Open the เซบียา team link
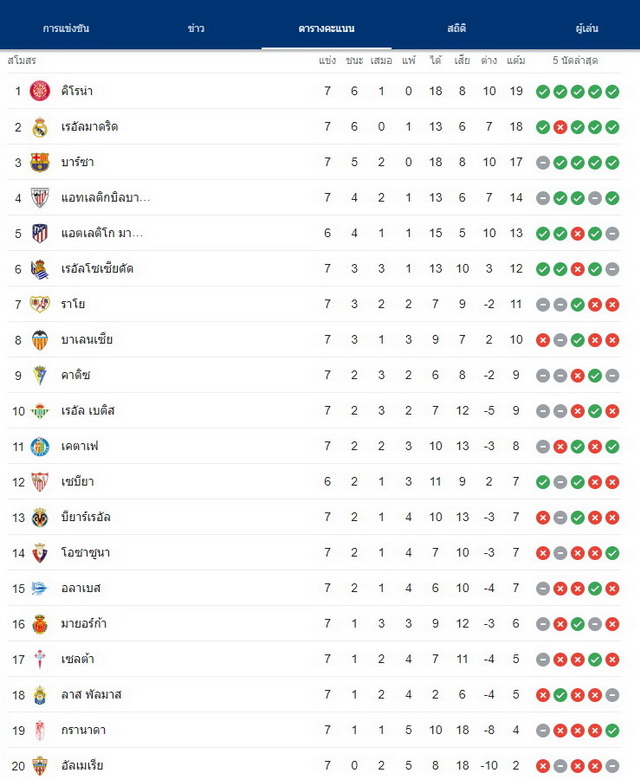The height and width of the screenshot is (780, 640). (x=77, y=482)
